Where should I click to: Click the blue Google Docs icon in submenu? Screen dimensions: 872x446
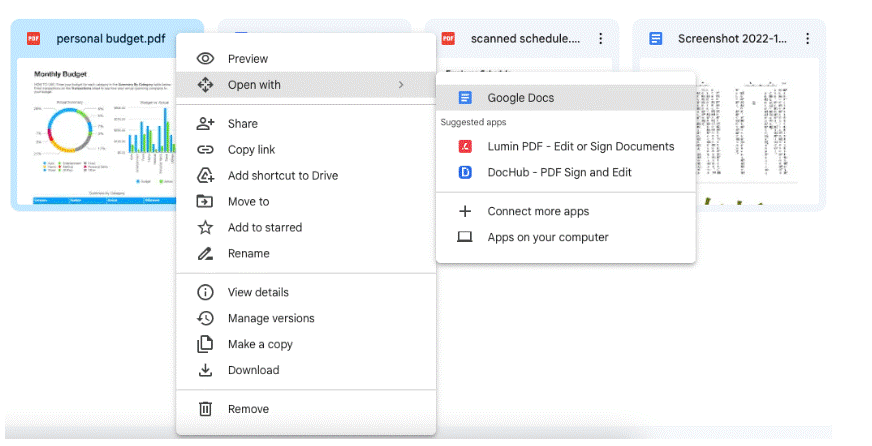(465, 97)
